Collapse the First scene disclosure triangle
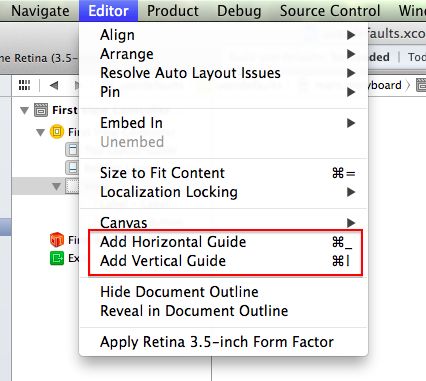Image resolution: width=426 pixels, height=381 pixels. tap(24, 110)
